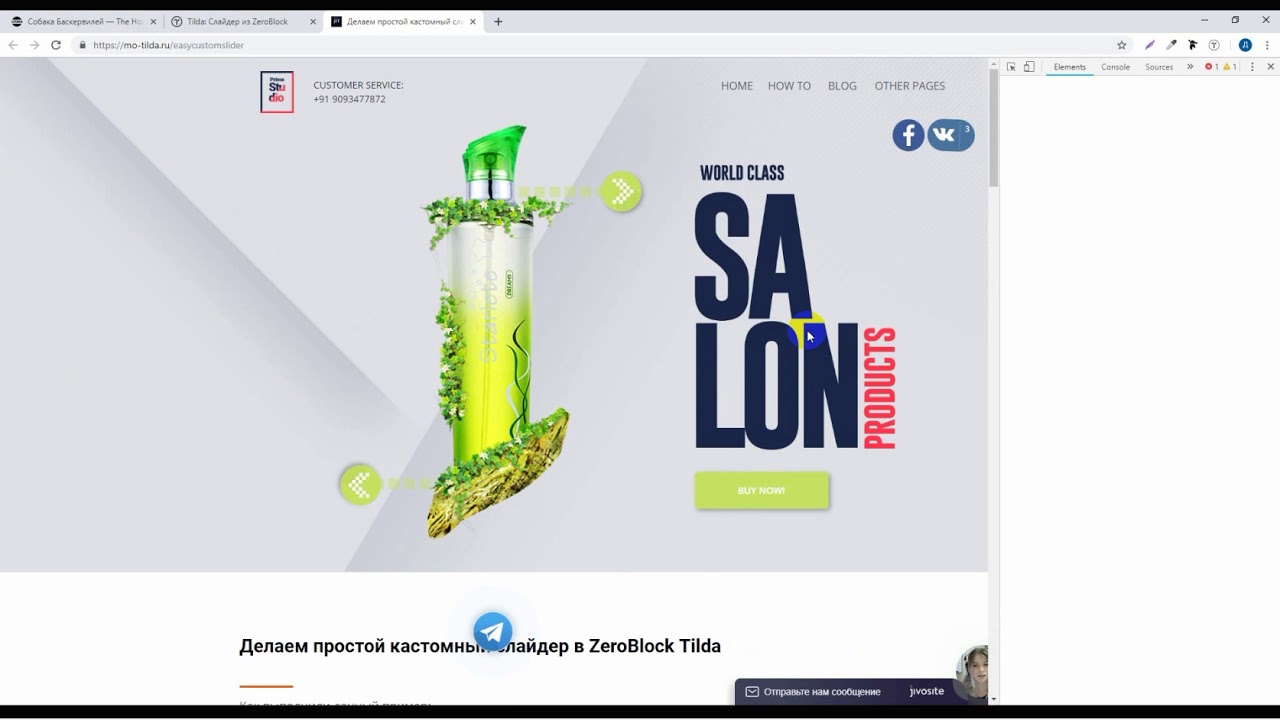Bookmark this page with the star icon

[x=1122, y=45]
